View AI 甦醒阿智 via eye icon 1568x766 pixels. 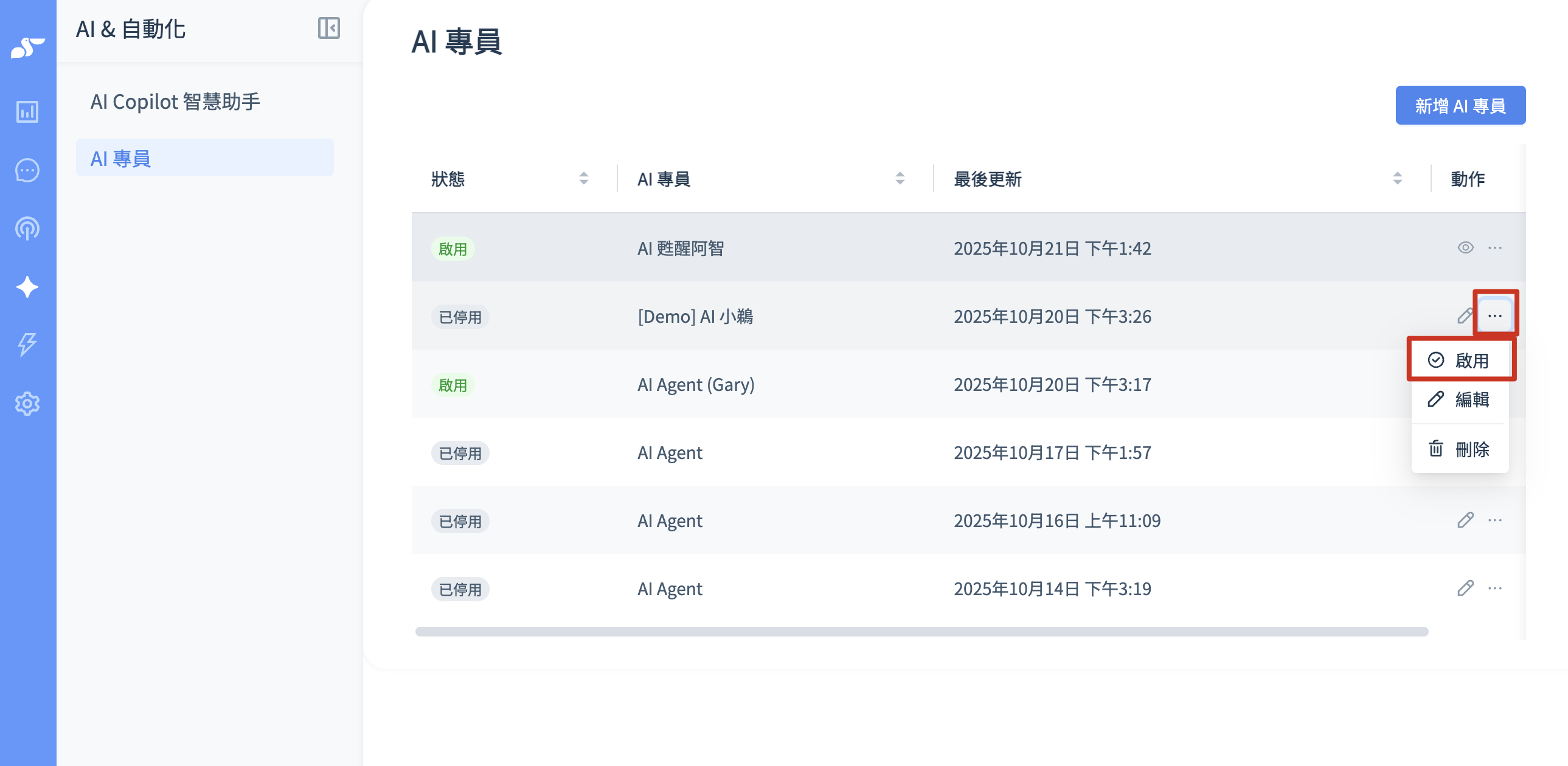(1465, 247)
